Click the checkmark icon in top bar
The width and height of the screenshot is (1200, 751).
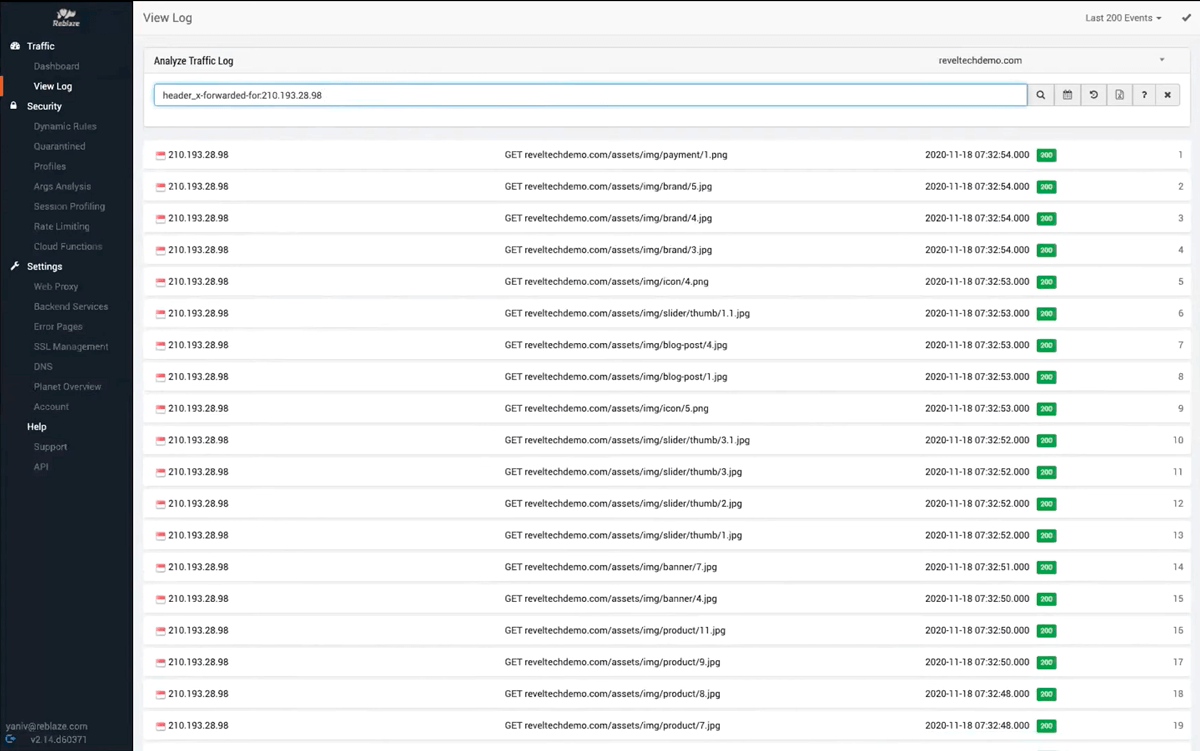click(x=1186, y=18)
